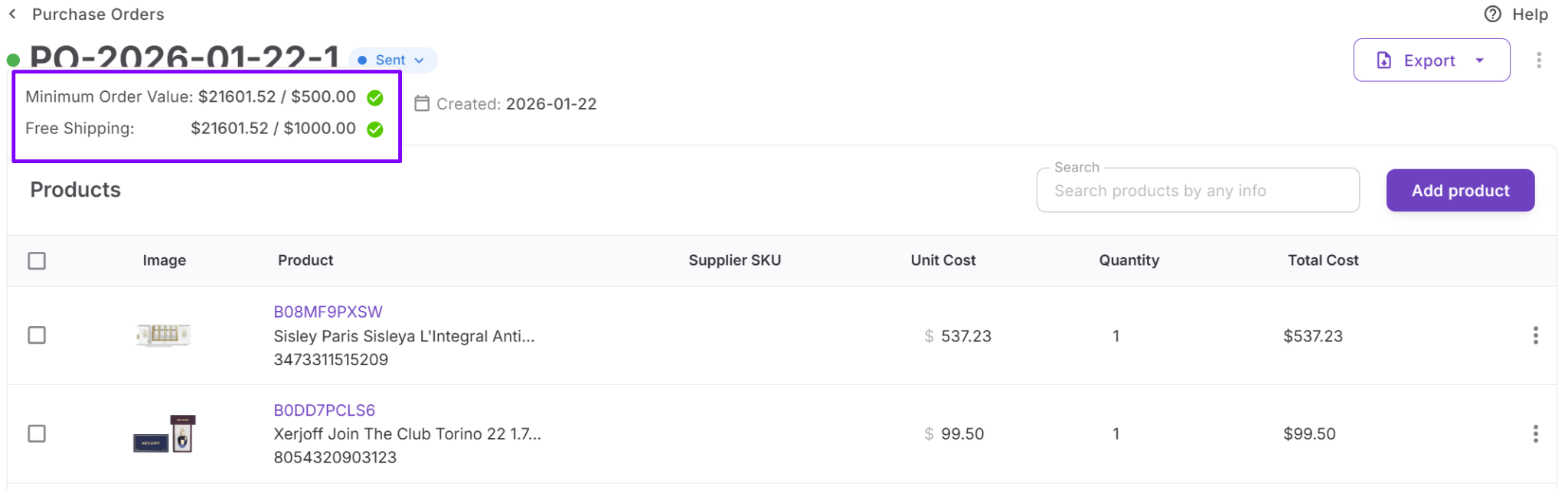Click the Add product button
This screenshot has width=1568, height=490.
(x=1459, y=190)
